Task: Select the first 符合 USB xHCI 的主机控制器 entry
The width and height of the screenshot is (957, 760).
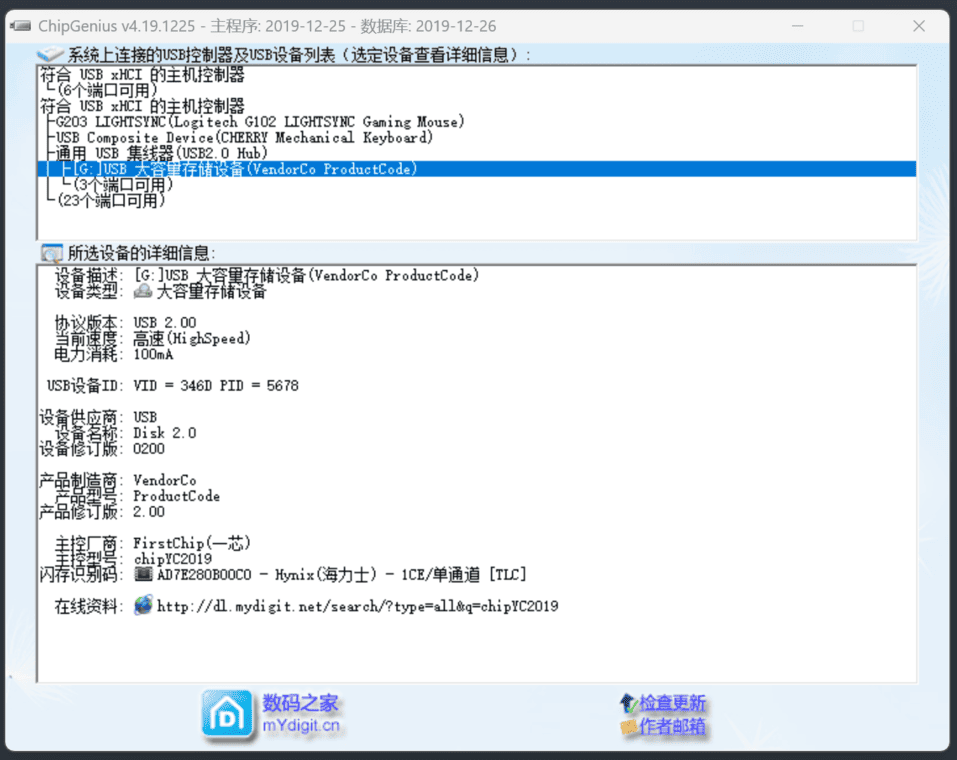Action: click(x=142, y=74)
